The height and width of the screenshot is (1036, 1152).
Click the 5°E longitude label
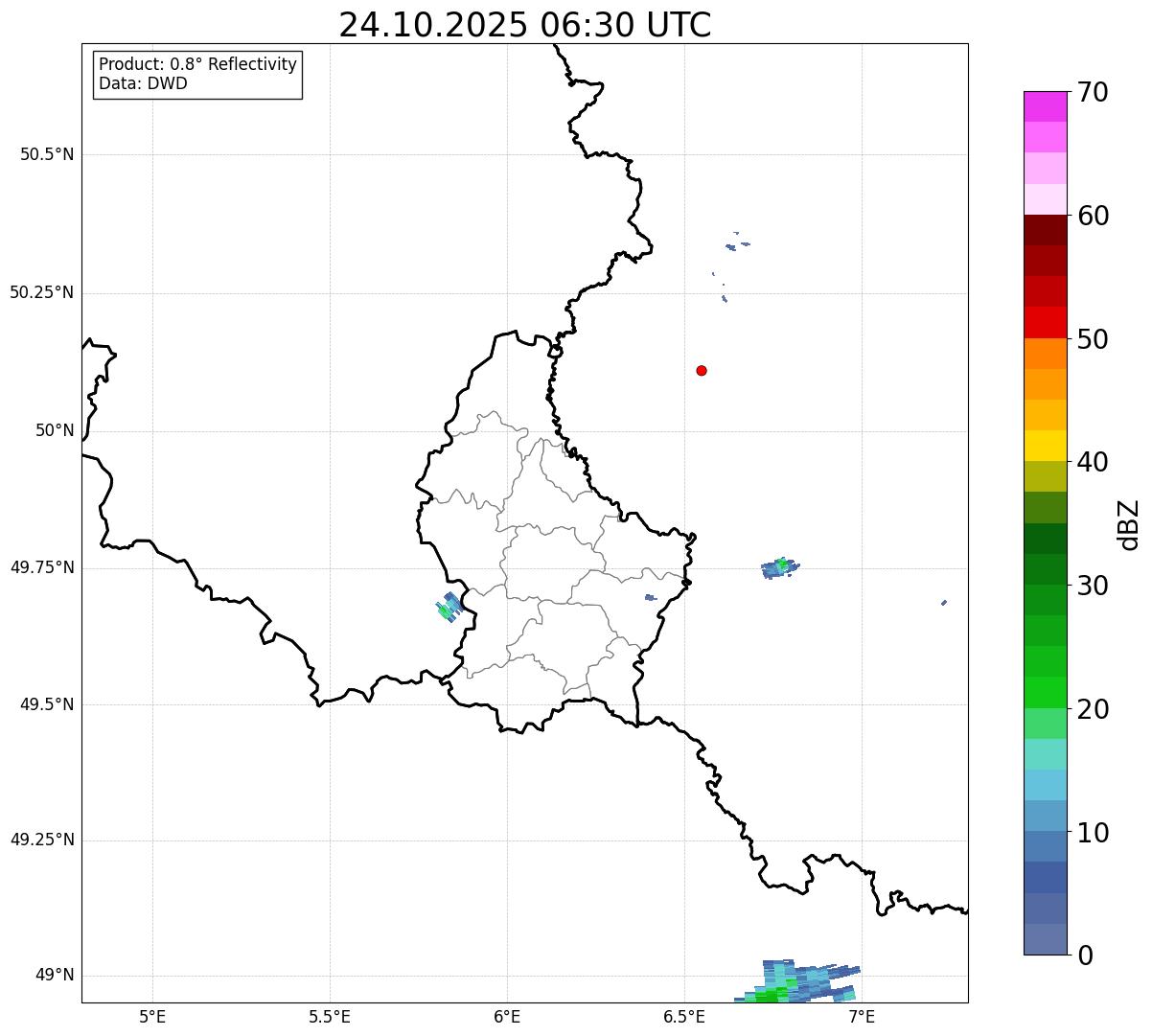click(x=152, y=1016)
